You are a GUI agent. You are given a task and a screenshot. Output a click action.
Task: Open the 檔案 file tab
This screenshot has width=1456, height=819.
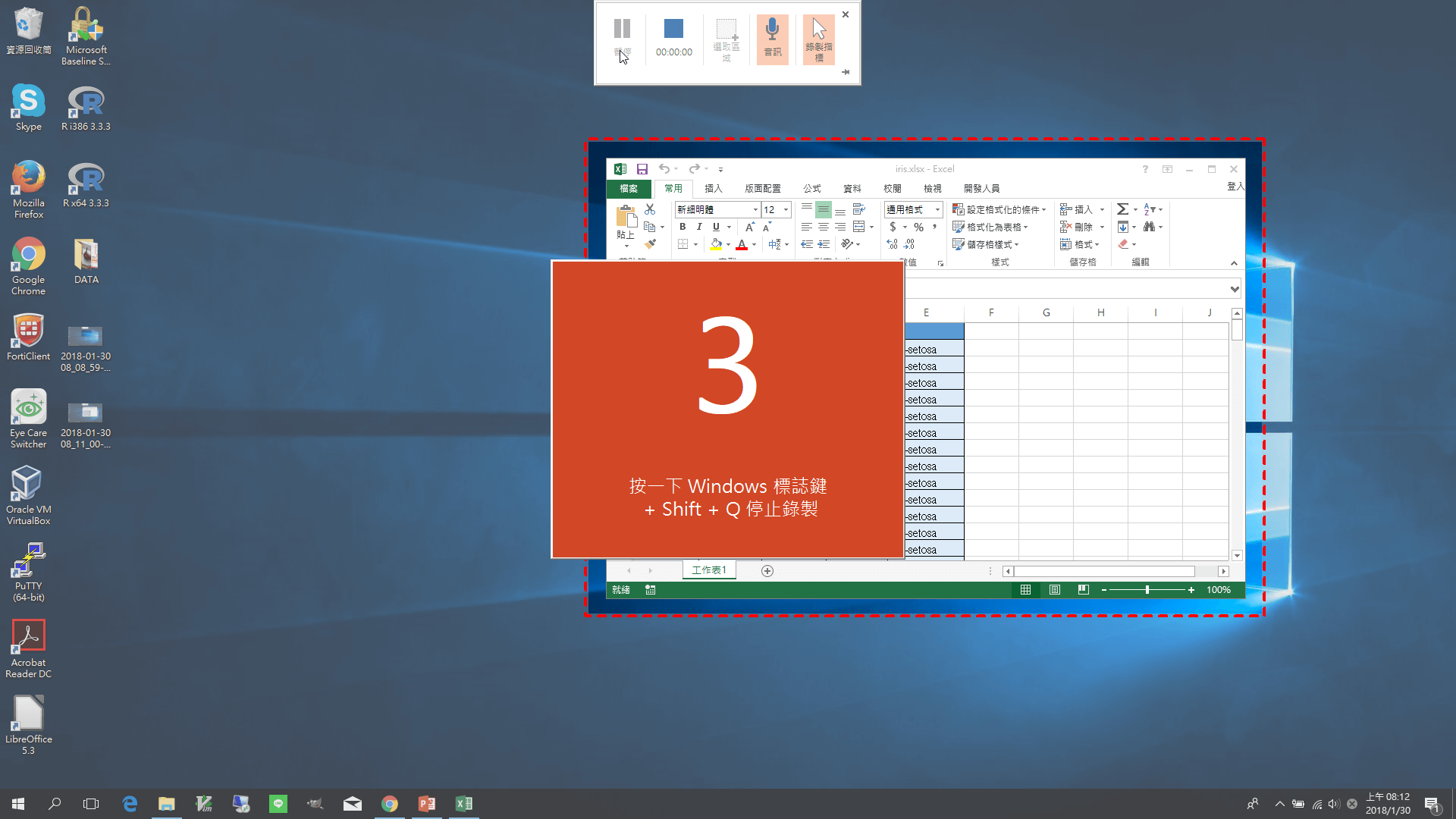tap(629, 188)
